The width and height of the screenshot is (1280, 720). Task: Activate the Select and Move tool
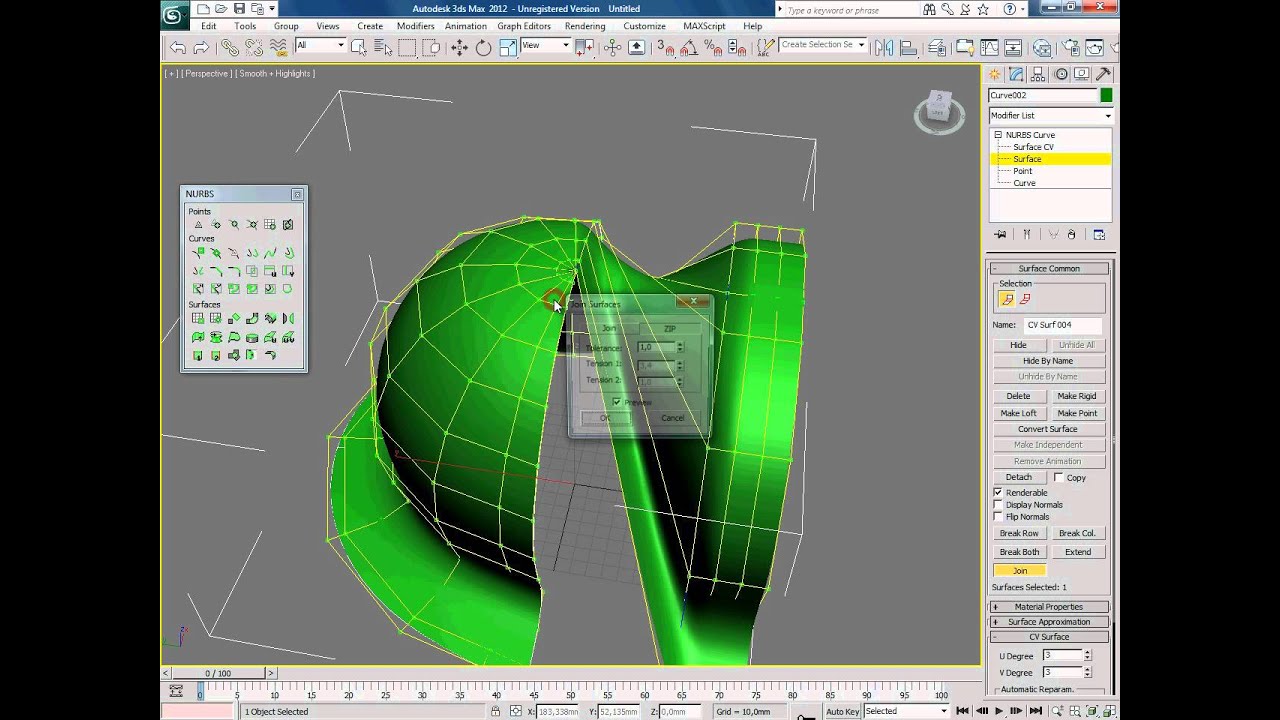click(x=459, y=47)
